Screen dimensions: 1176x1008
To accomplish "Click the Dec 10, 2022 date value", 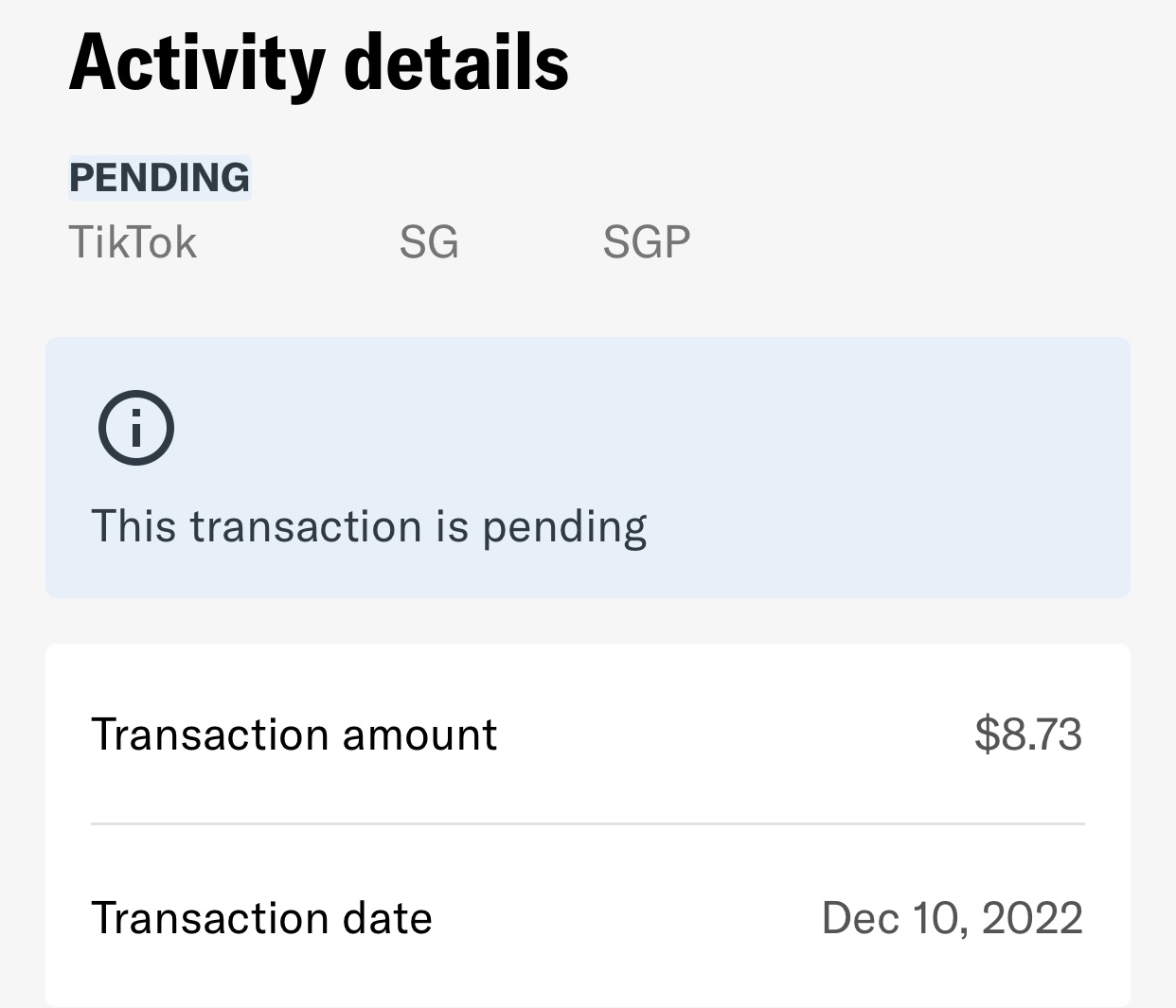I will [x=953, y=918].
